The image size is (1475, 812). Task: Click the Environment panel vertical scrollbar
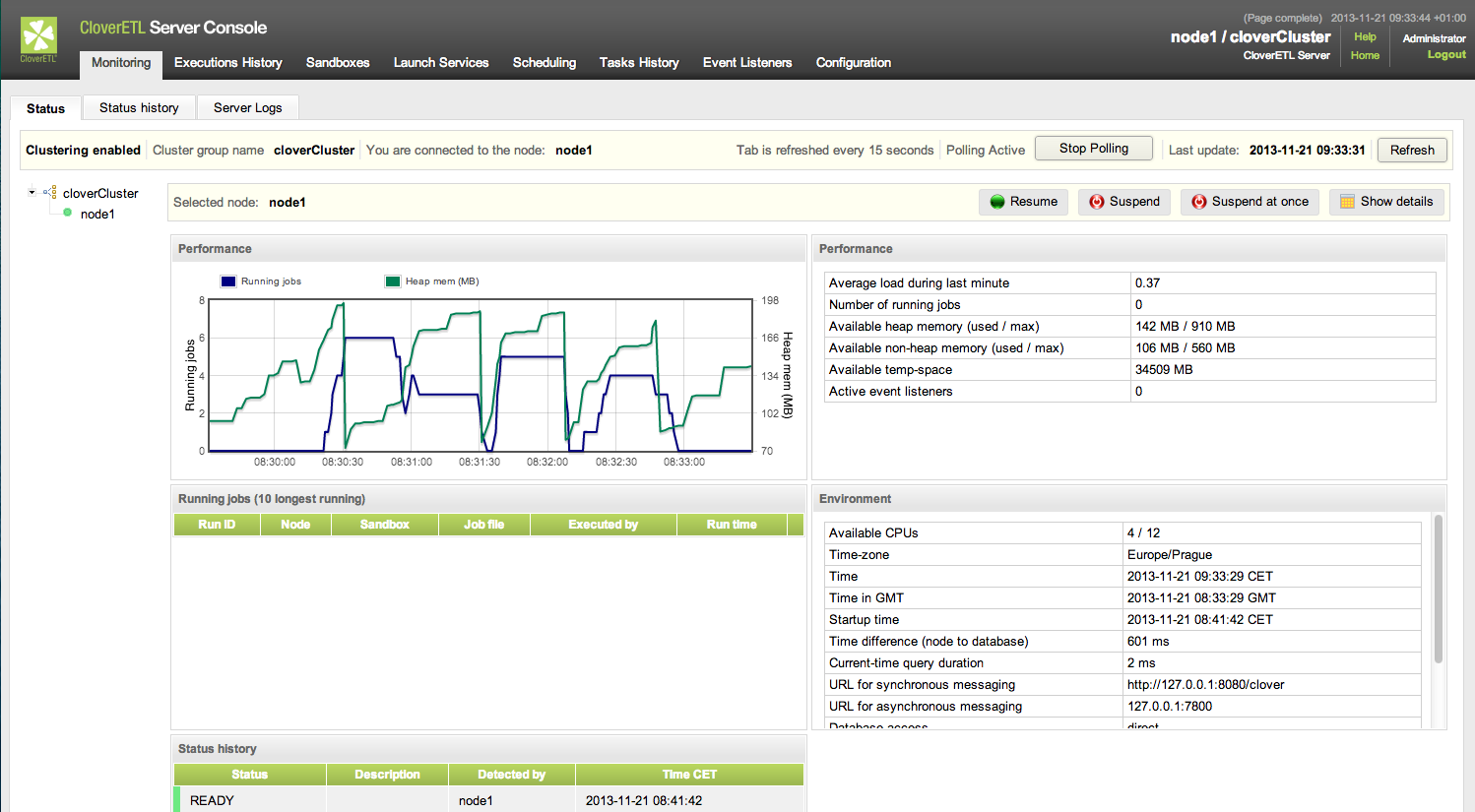coord(1438,589)
